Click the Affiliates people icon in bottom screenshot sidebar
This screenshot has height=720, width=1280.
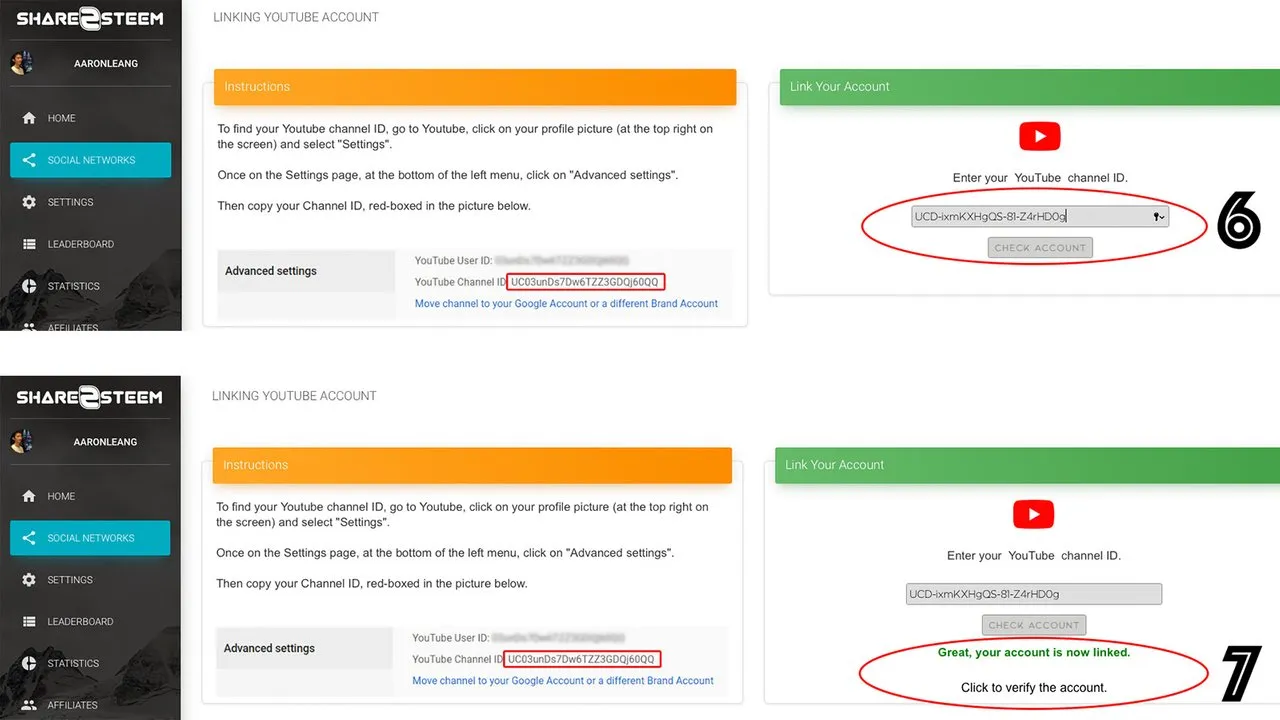point(29,705)
